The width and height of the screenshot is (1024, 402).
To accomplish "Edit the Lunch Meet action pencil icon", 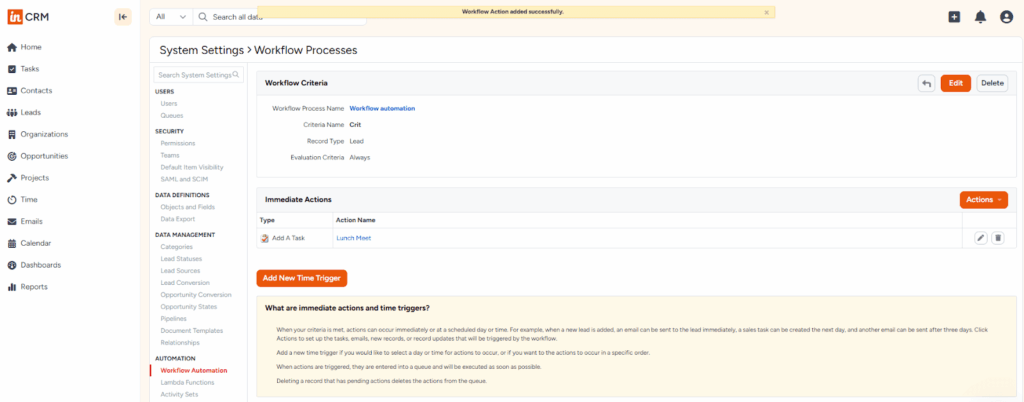I will pos(980,238).
